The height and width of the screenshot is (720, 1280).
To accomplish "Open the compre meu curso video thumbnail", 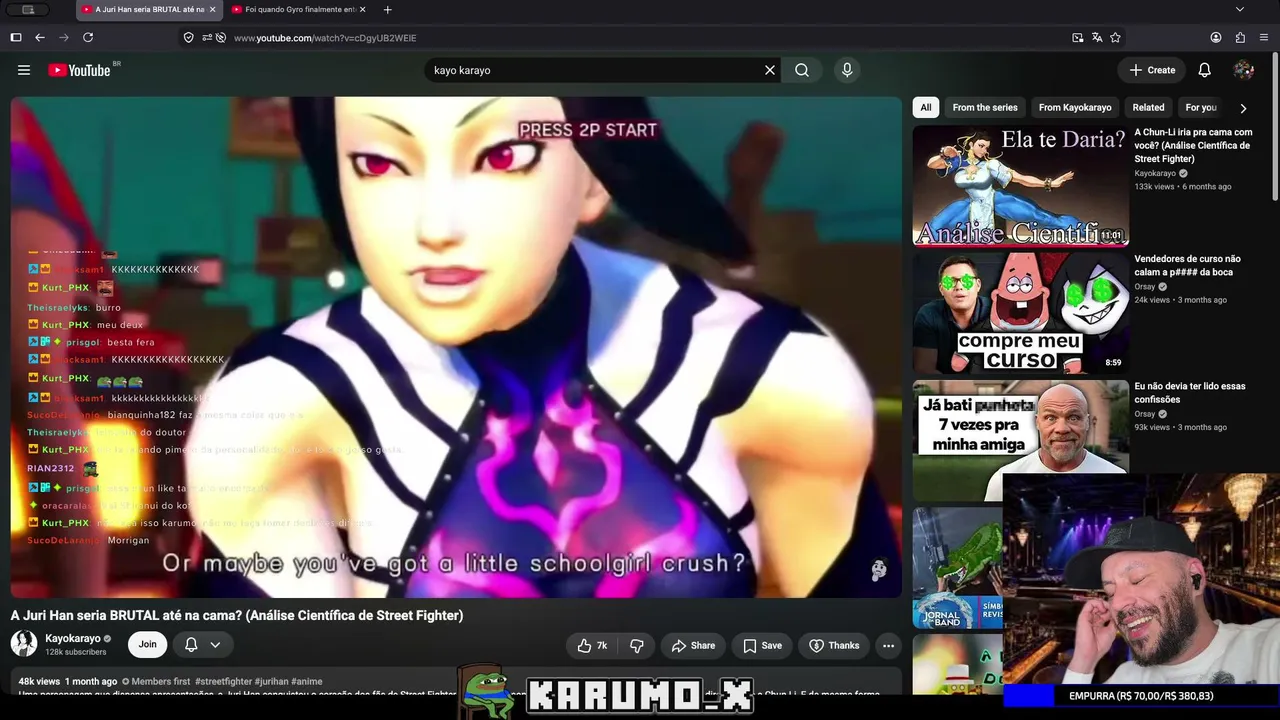I will point(1020,312).
